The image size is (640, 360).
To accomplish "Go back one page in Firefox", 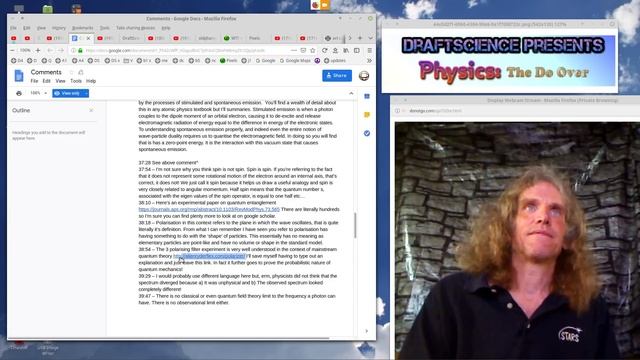I will [50, 50].
